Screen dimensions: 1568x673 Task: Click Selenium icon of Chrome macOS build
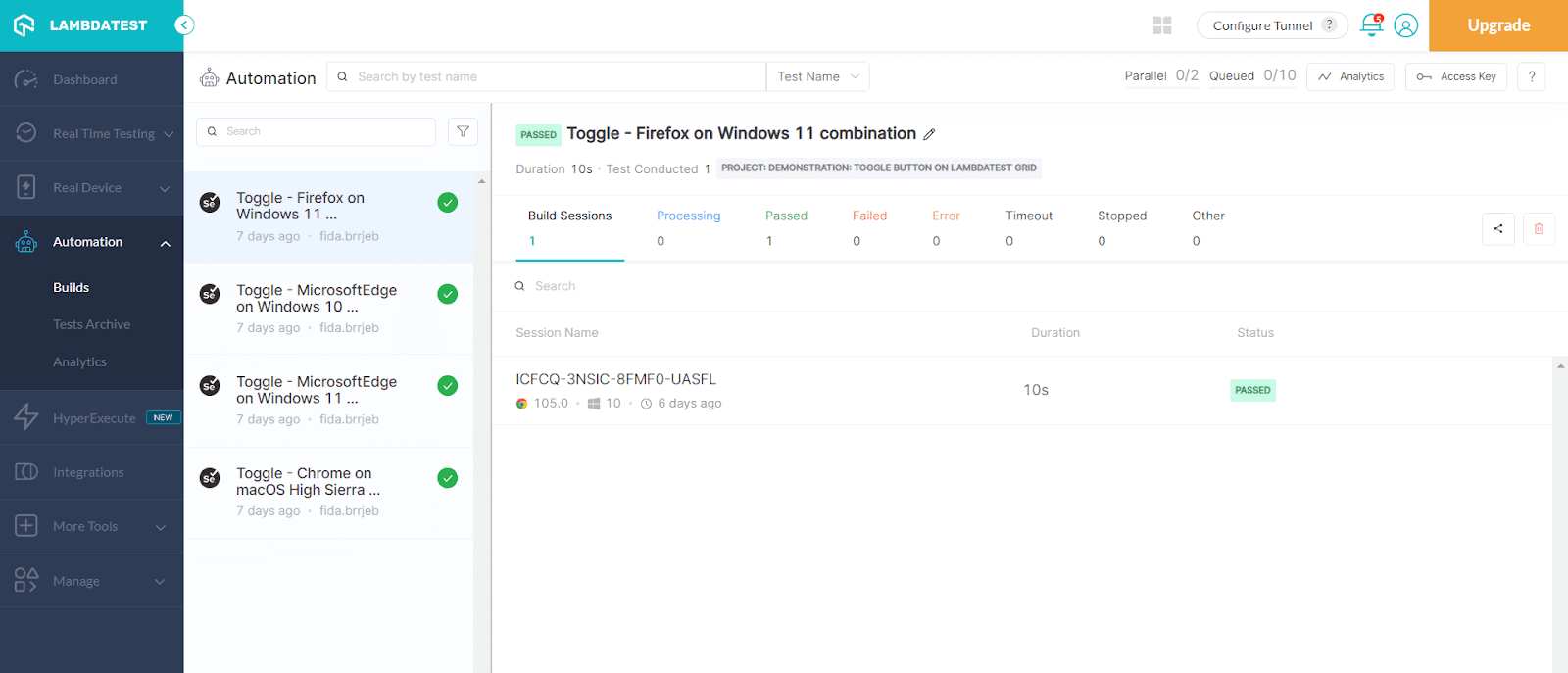click(210, 478)
